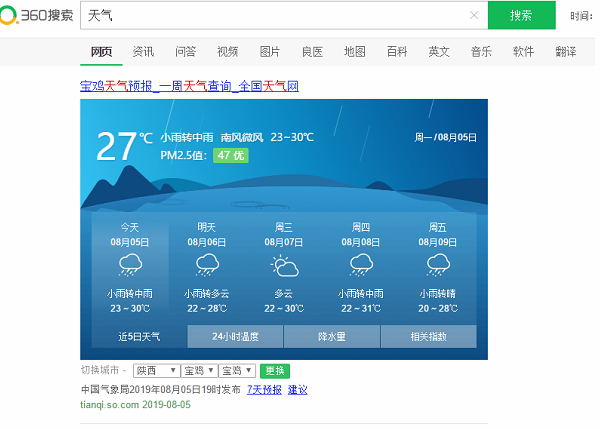
Task: Open the 良医 tab
Action: [x=312, y=51]
